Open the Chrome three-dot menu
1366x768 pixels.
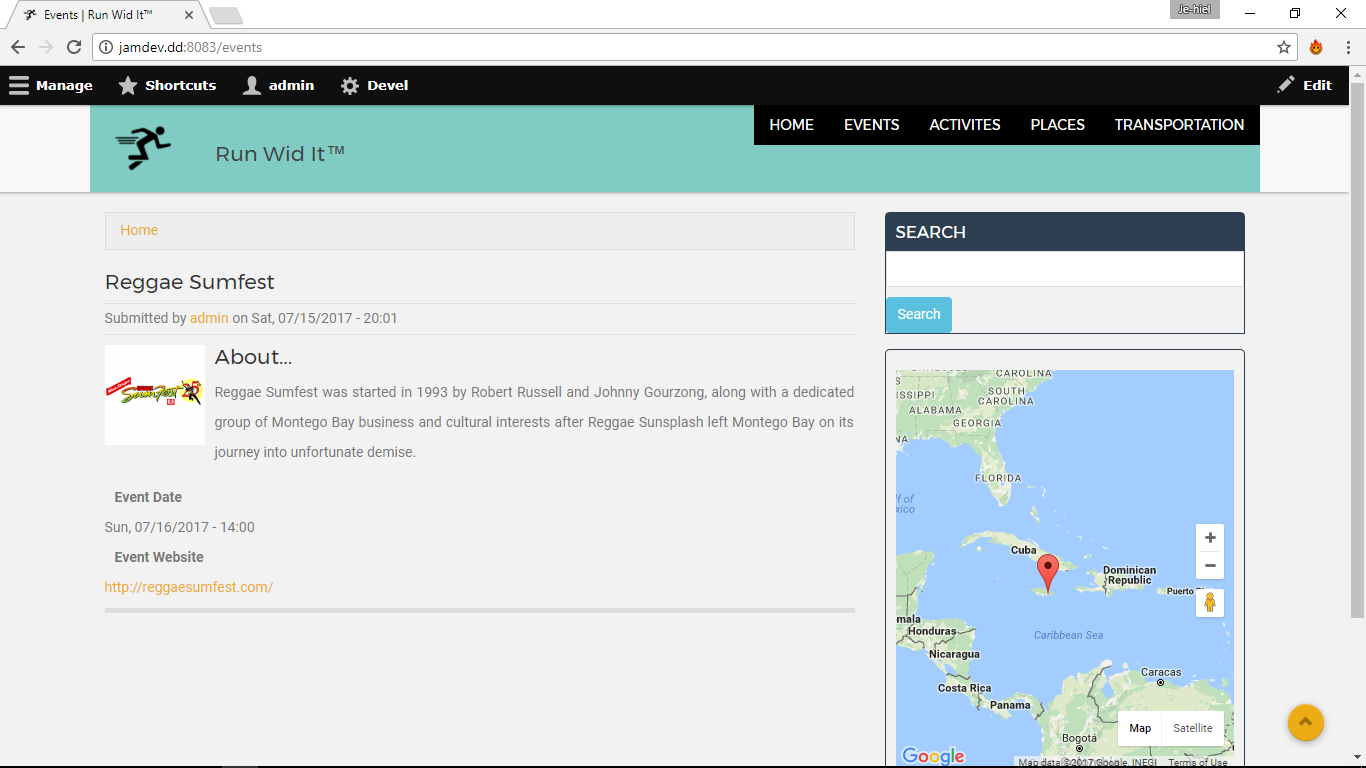pos(1348,47)
